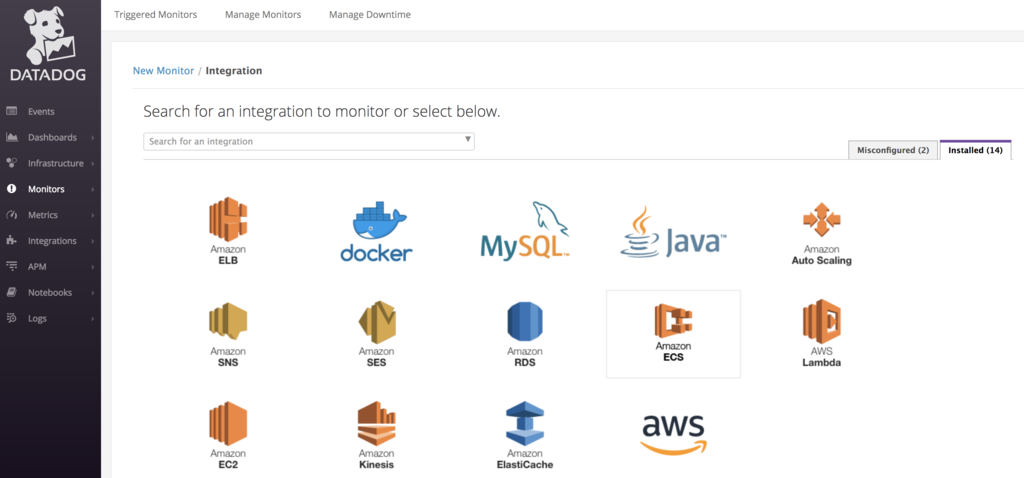Pick the MySQL integration logo

click(x=524, y=229)
